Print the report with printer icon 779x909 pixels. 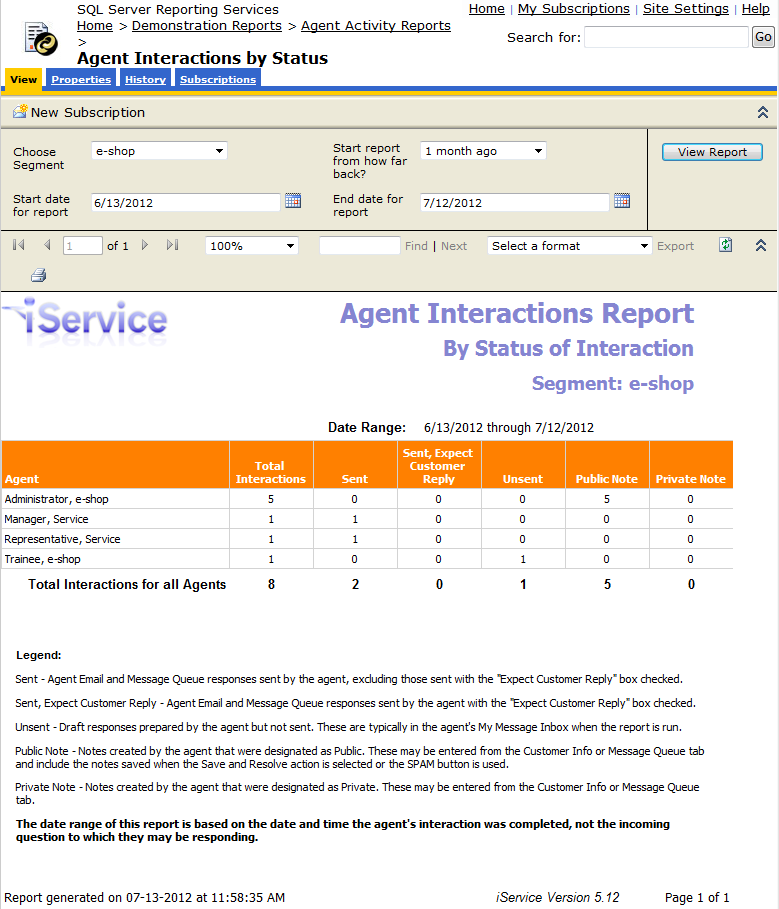(39, 275)
